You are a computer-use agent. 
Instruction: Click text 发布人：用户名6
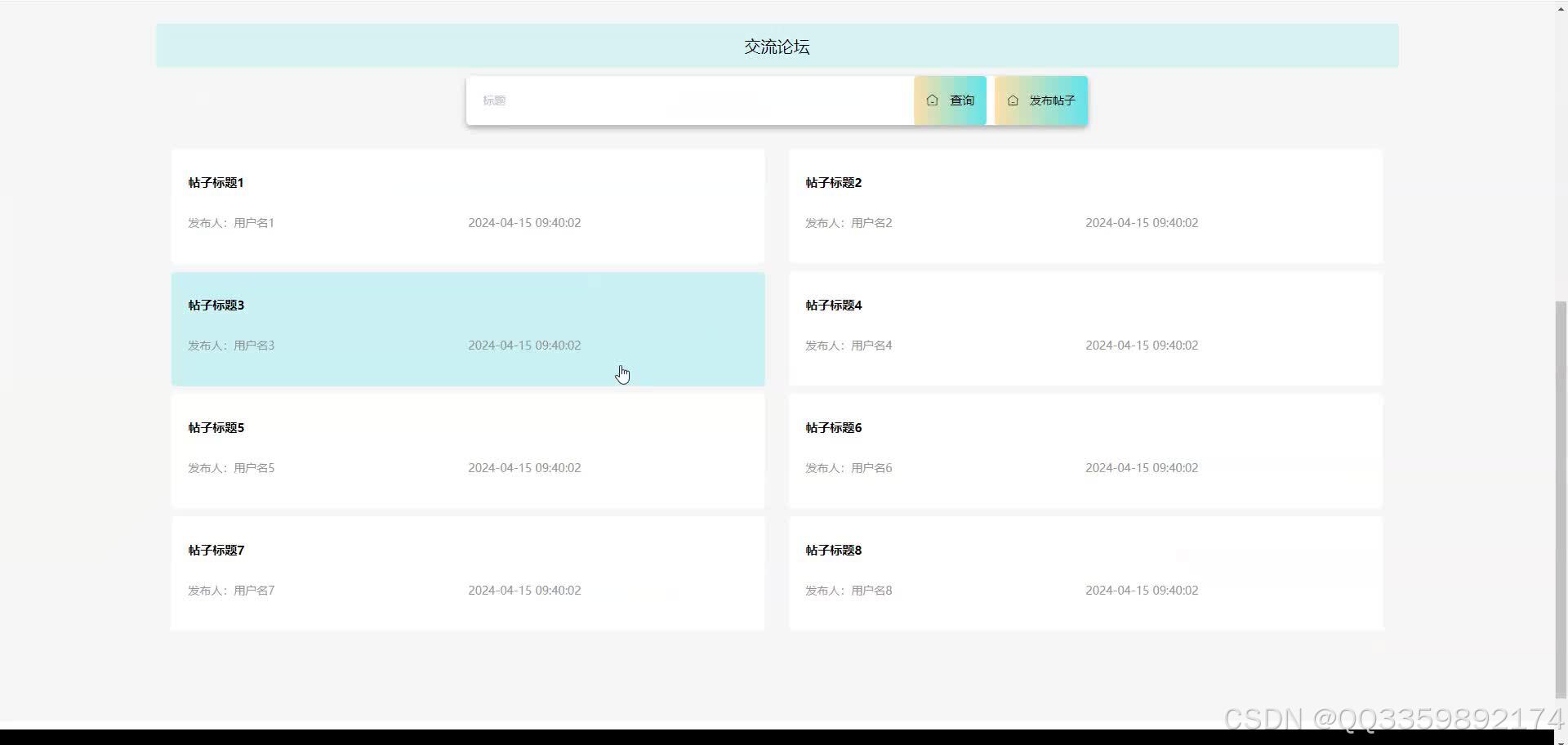[849, 468]
